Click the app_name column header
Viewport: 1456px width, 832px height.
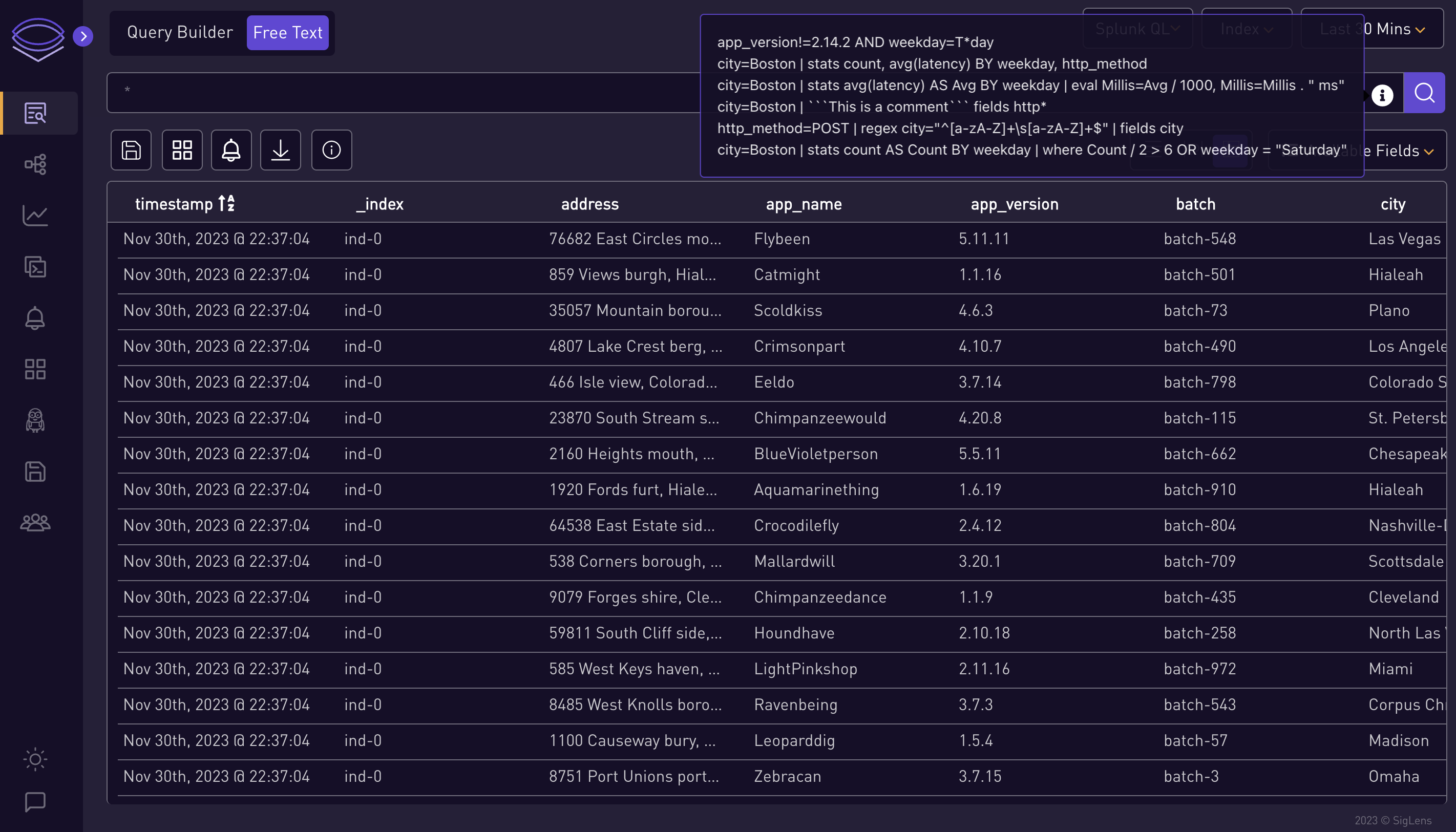[804, 204]
